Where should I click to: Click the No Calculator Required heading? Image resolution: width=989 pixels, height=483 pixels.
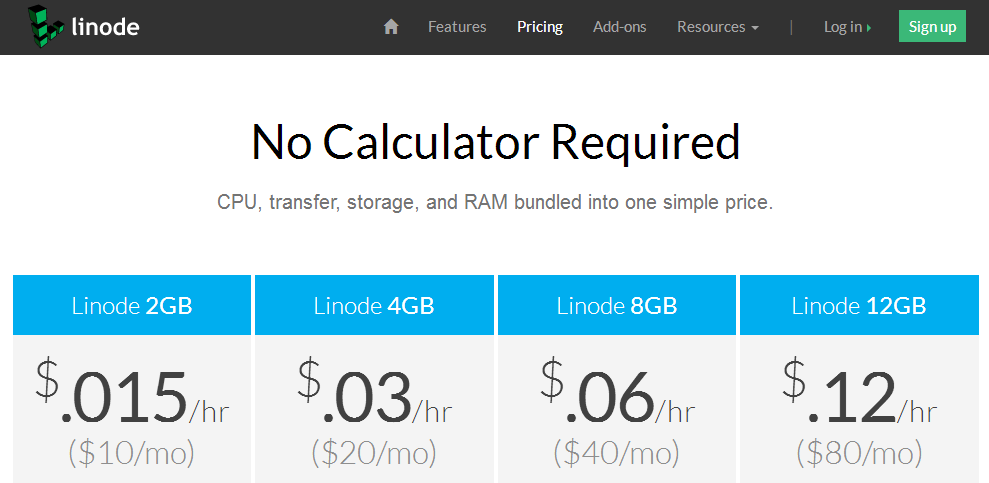(x=495, y=143)
